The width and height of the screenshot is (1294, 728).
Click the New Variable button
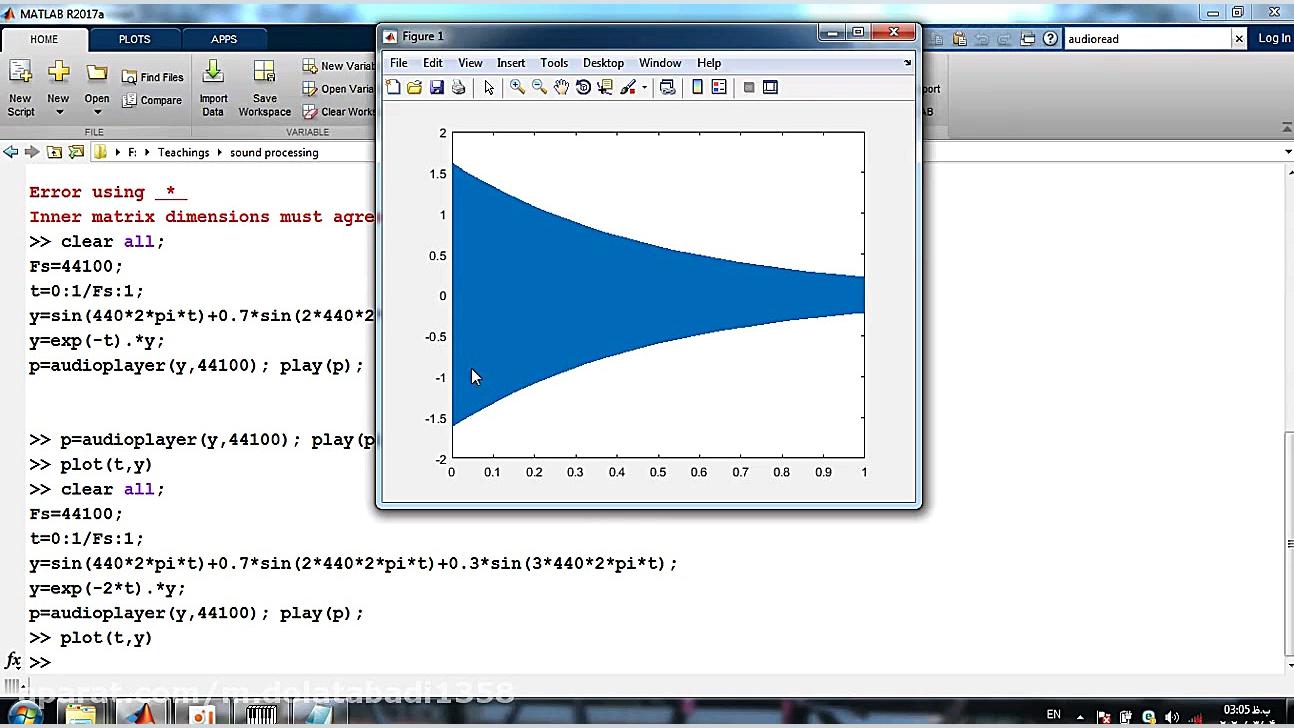[x=339, y=66]
